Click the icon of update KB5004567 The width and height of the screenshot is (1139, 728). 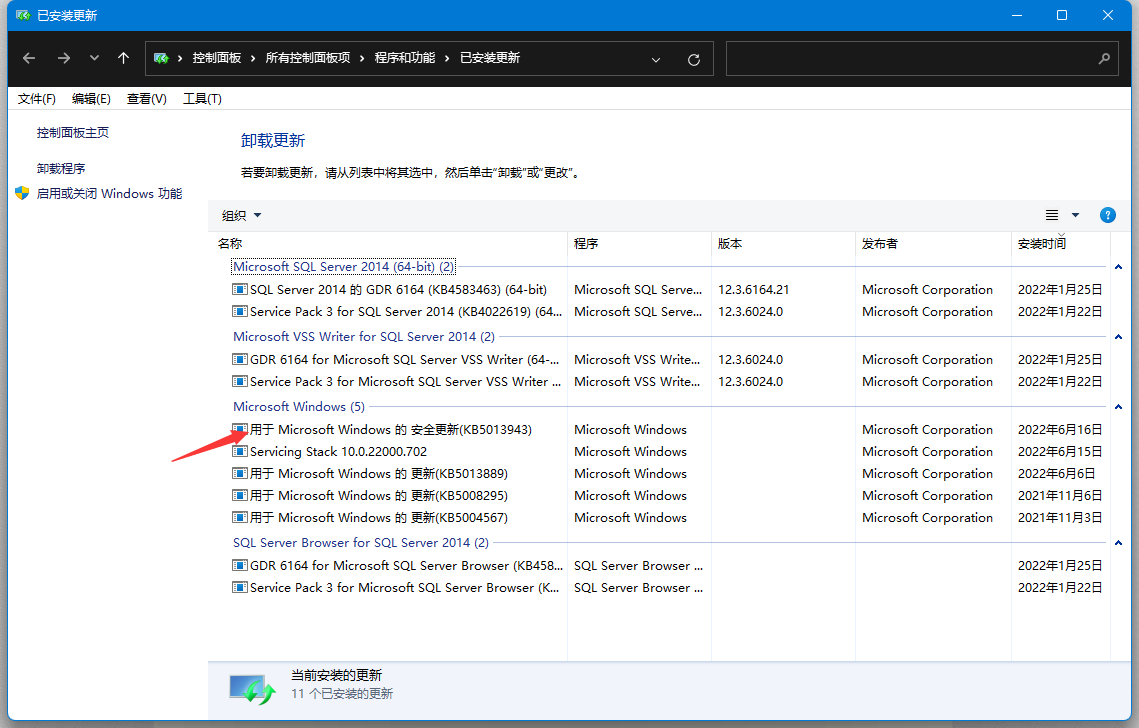(x=240, y=517)
